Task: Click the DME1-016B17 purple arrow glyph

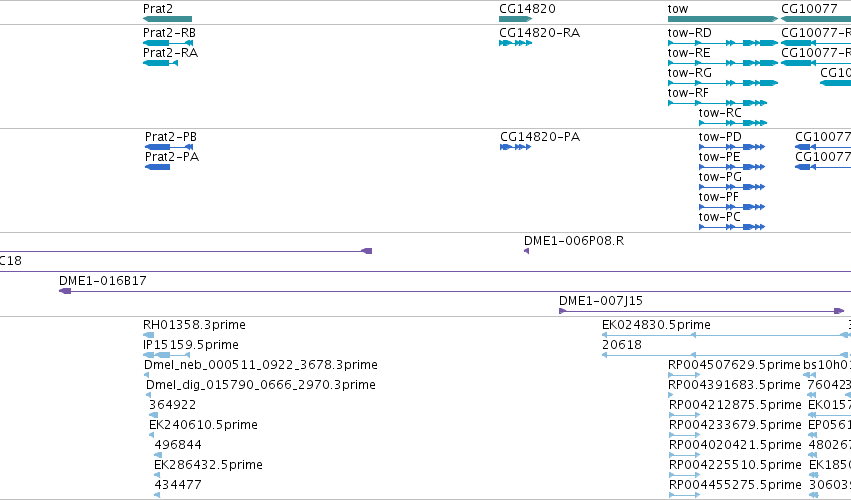Action: [65, 292]
